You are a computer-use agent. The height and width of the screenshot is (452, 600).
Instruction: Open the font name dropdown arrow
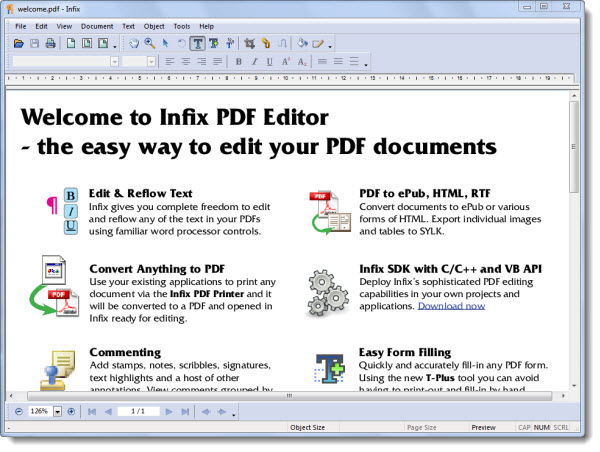point(114,62)
